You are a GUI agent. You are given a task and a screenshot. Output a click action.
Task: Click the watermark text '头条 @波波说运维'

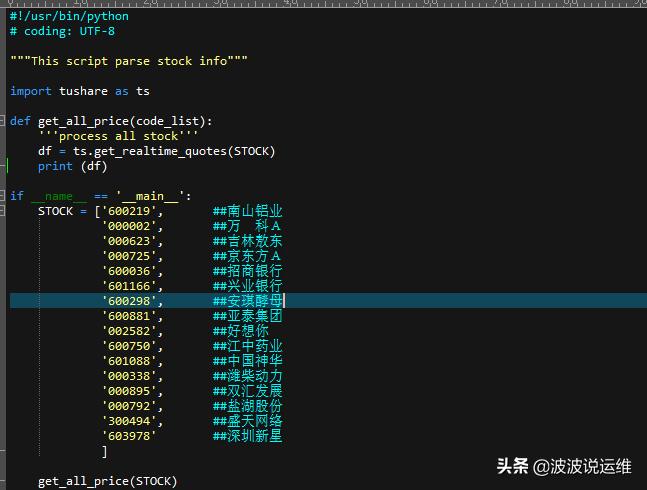click(x=566, y=466)
